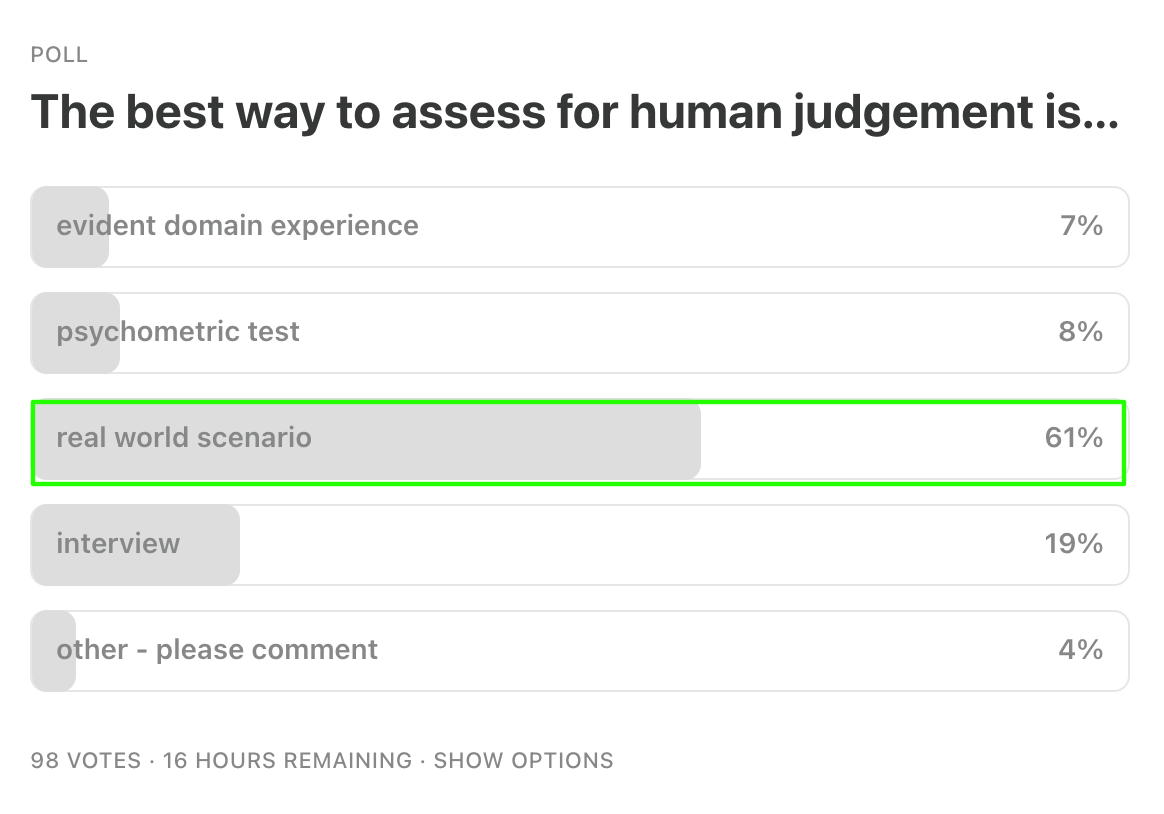Viewport: 1164px width, 814px height.
Task: Click the empty white area of the evident domain experience bar
Action: [735, 226]
